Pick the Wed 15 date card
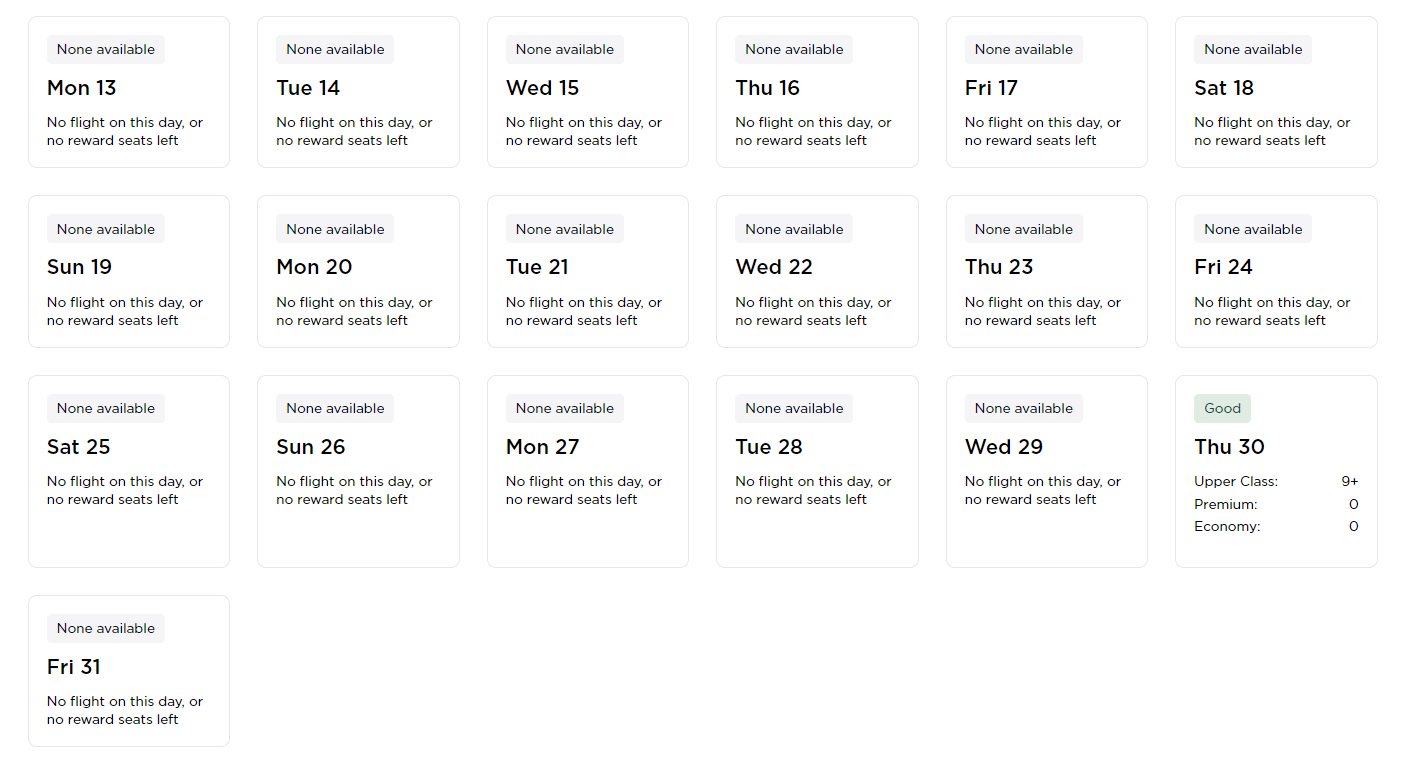 (587, 92)
